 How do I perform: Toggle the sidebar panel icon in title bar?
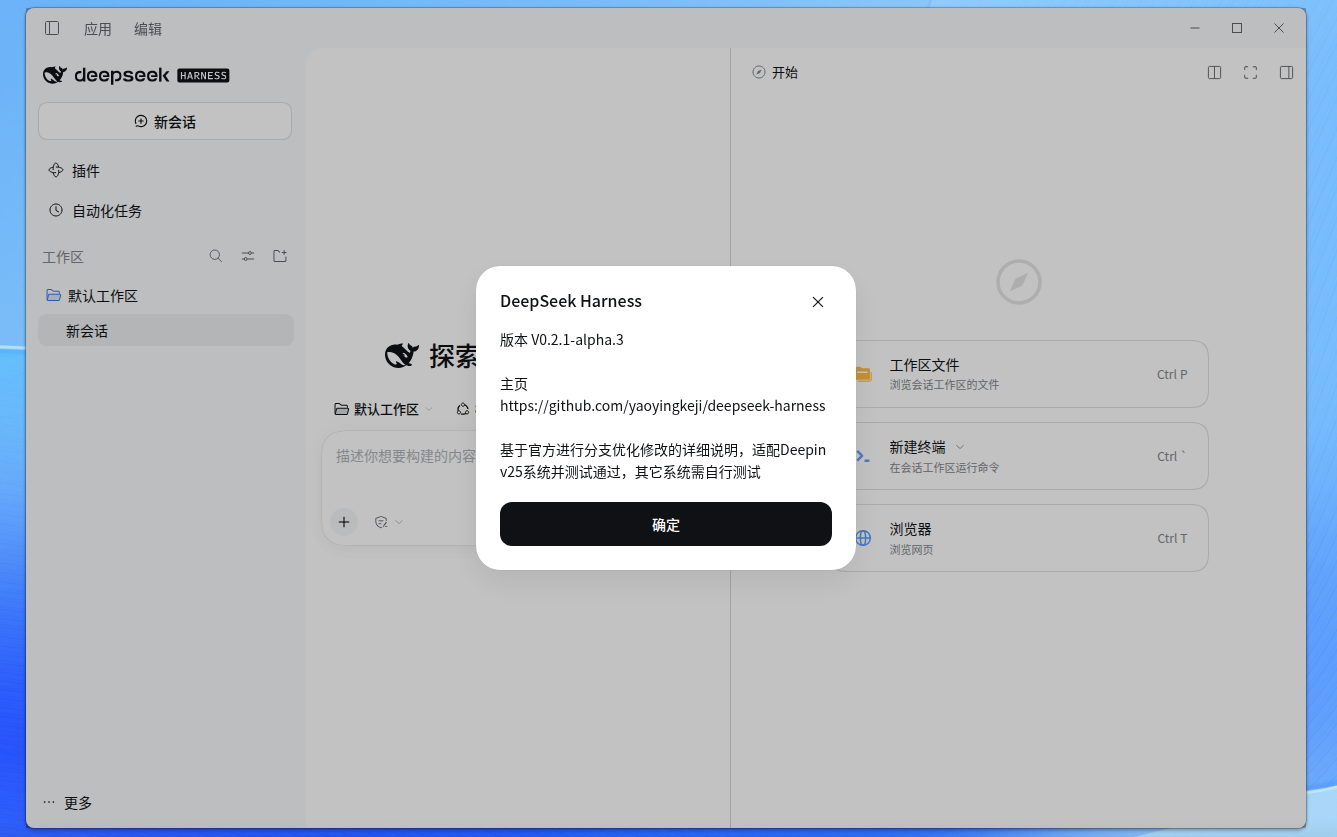click(52, 28)
